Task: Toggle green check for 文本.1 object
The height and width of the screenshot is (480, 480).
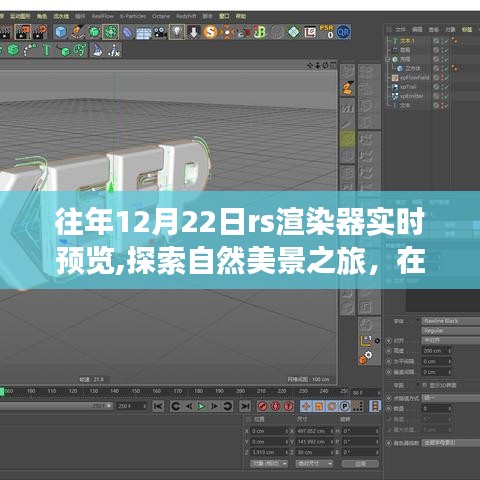Action: (445, 41)
